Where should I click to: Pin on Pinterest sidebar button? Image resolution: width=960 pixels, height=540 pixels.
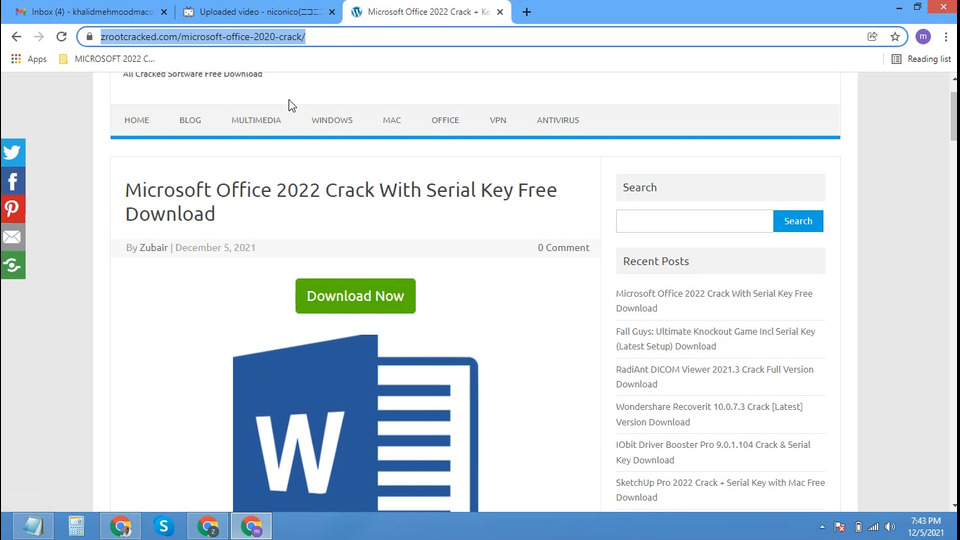point(12,209)
